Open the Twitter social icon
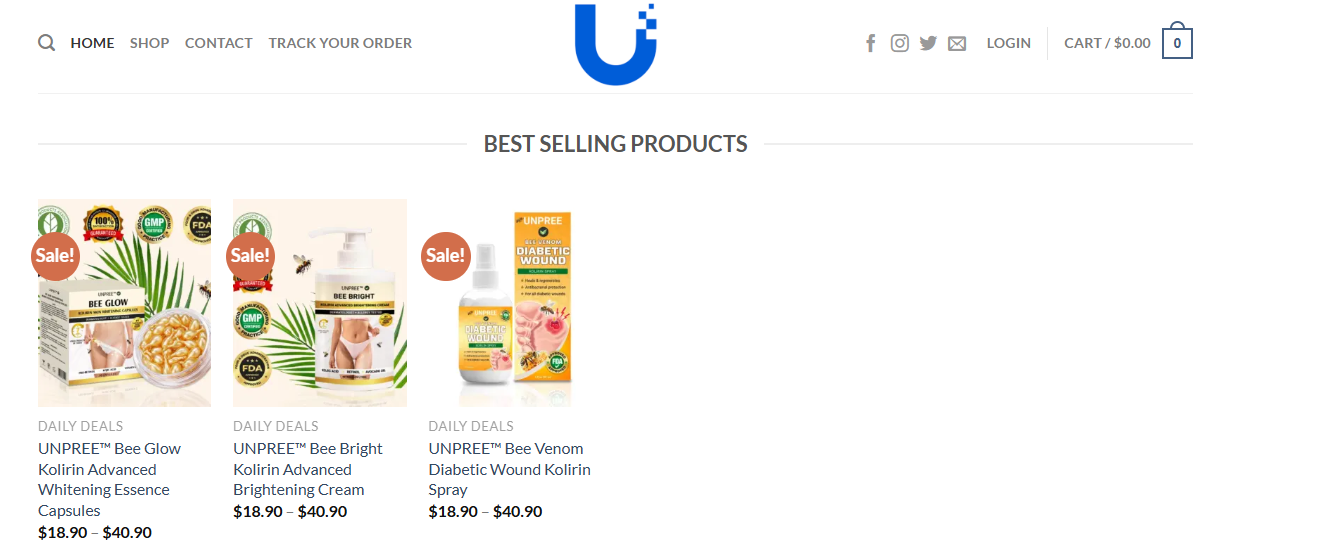Image resolution: width=1322 pixels, height=555 pixels. click(928, 43)
